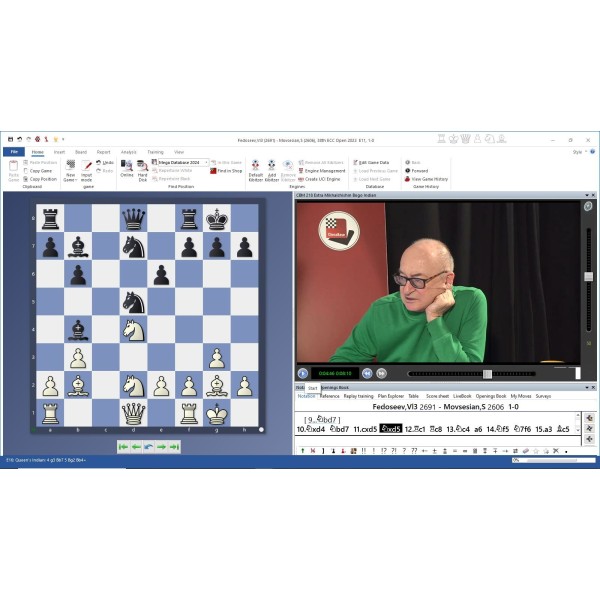
Task: Open the quick access toolbar customize arrow
Action: (64, 139)
